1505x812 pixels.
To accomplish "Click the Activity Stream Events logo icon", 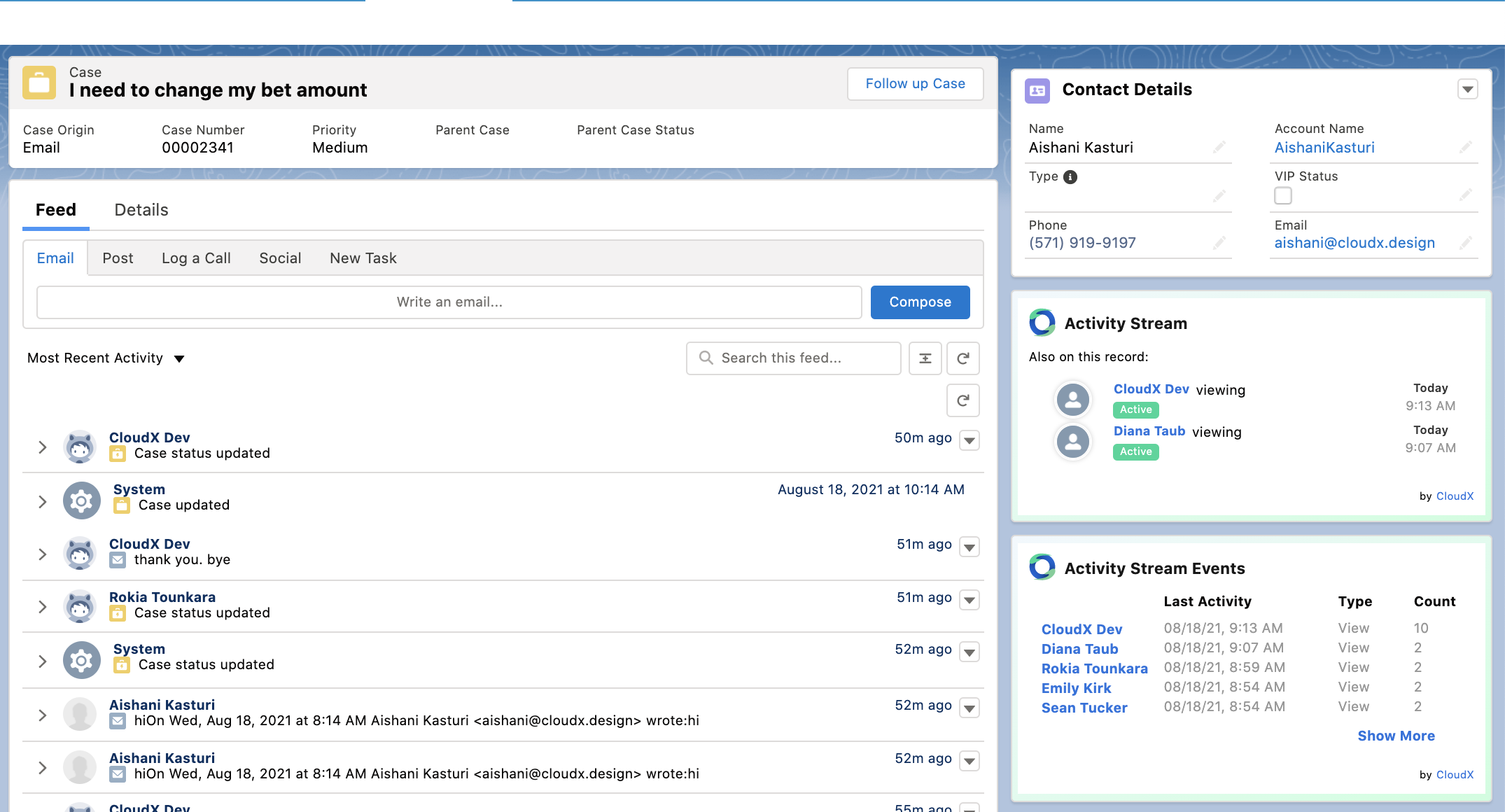I will [1042, 568].
